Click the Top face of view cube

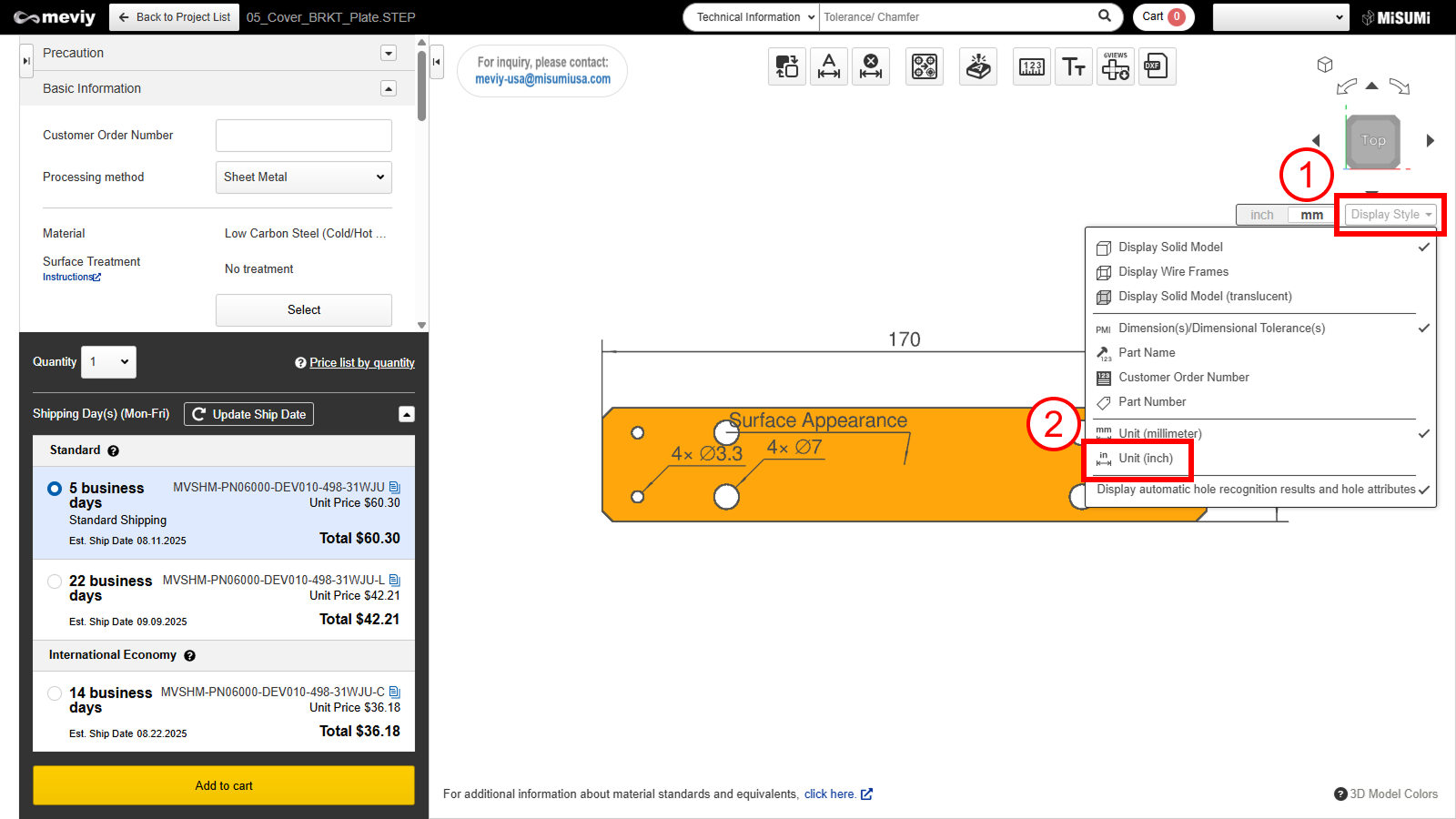tap(1373, 141)
